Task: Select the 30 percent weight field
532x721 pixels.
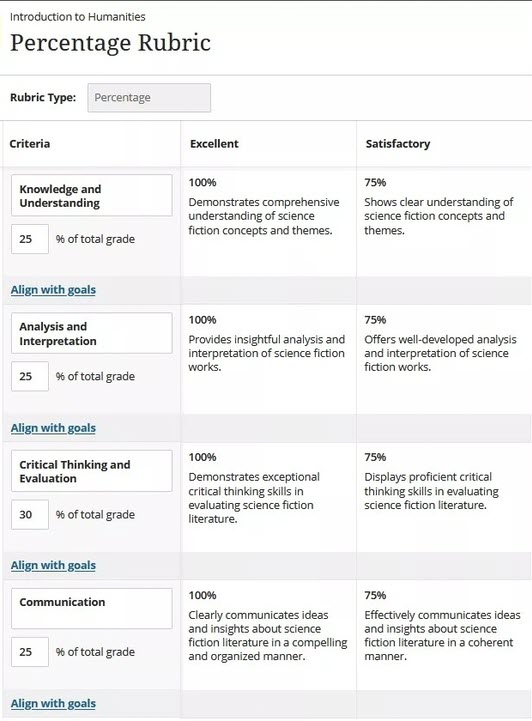Action: click(30, 514)
